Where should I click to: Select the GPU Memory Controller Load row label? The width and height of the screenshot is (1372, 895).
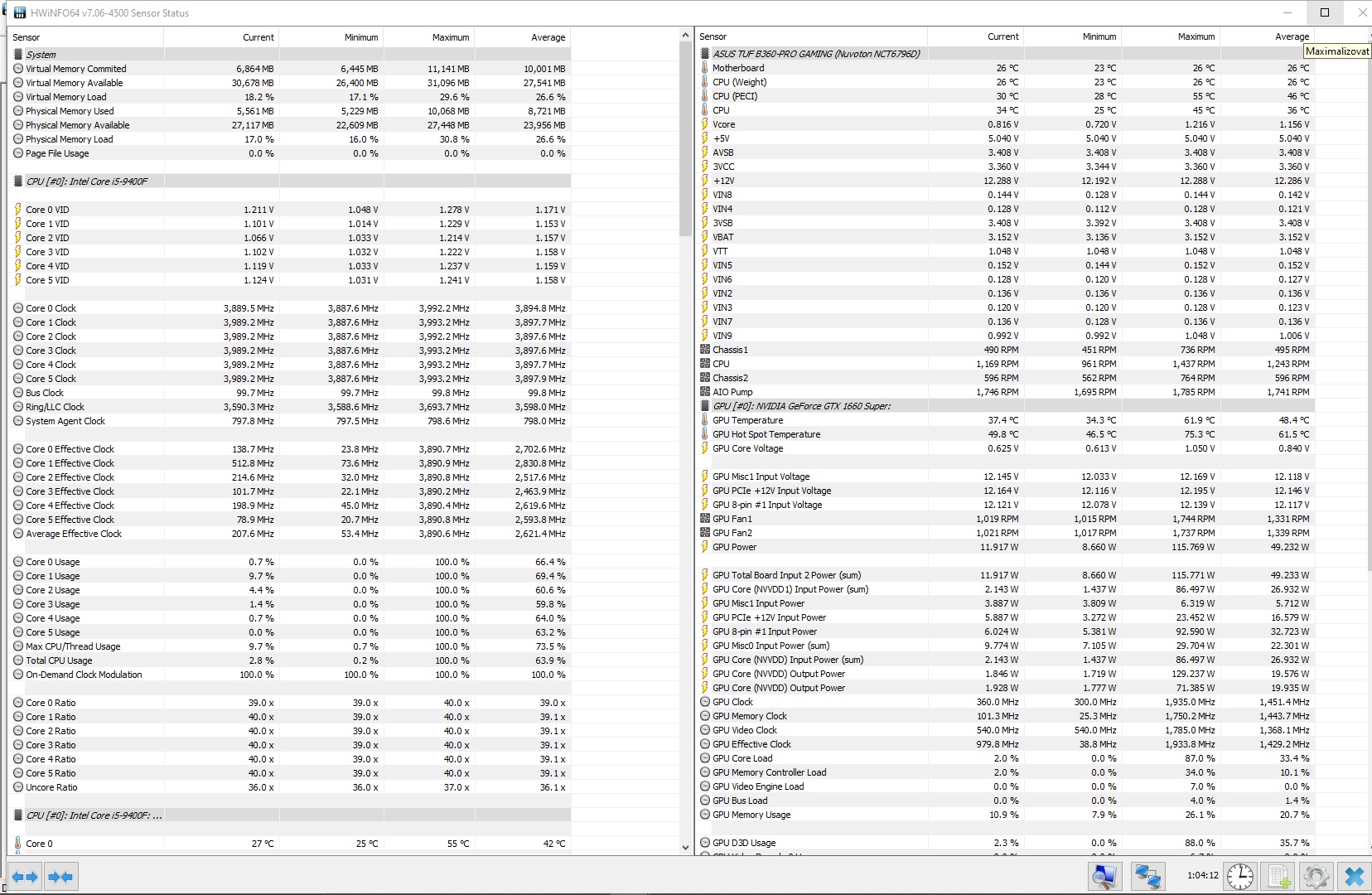tap(770, 772)
